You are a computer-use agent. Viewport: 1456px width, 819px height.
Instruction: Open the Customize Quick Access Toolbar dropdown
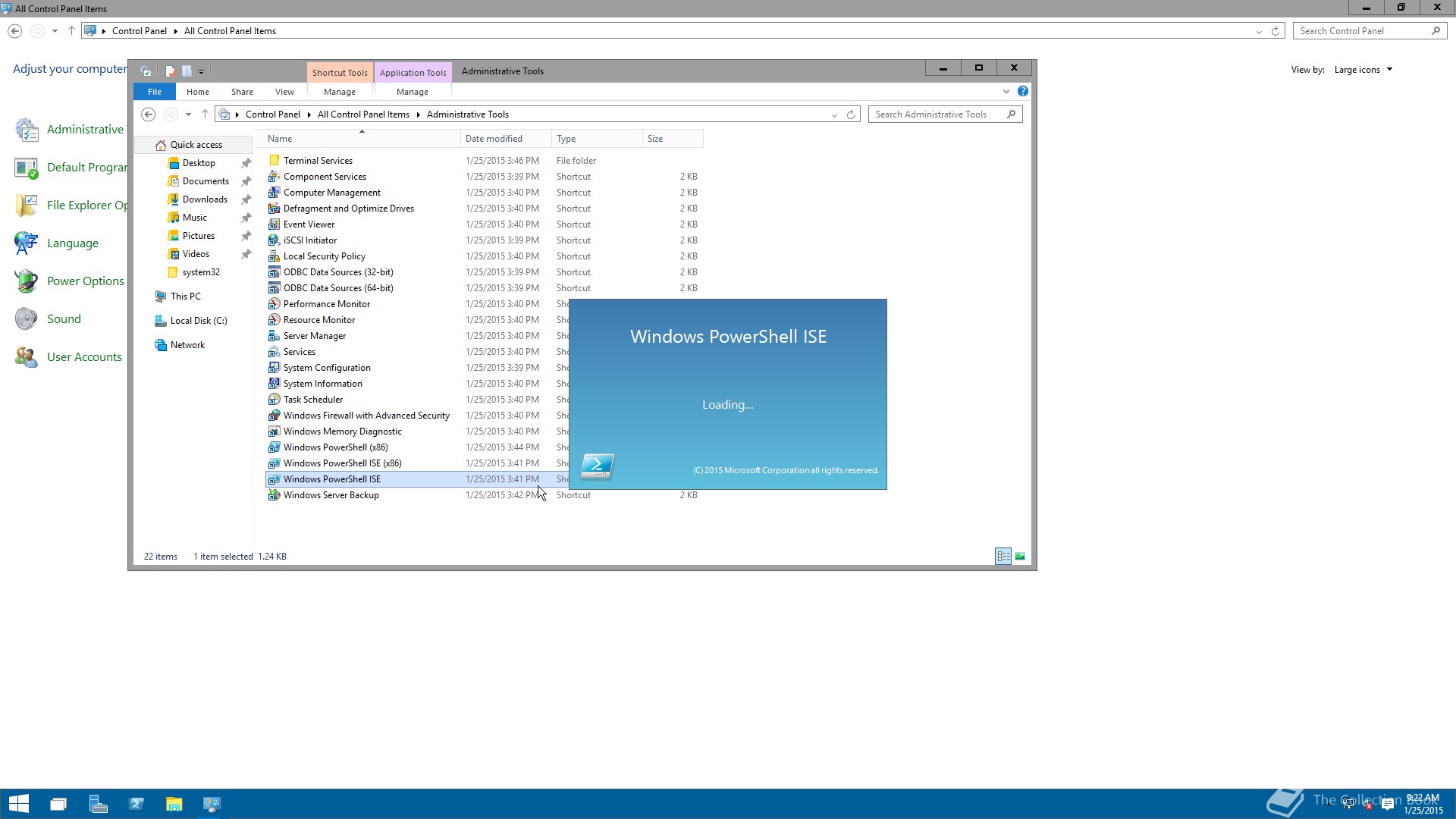tap(202, 72)
